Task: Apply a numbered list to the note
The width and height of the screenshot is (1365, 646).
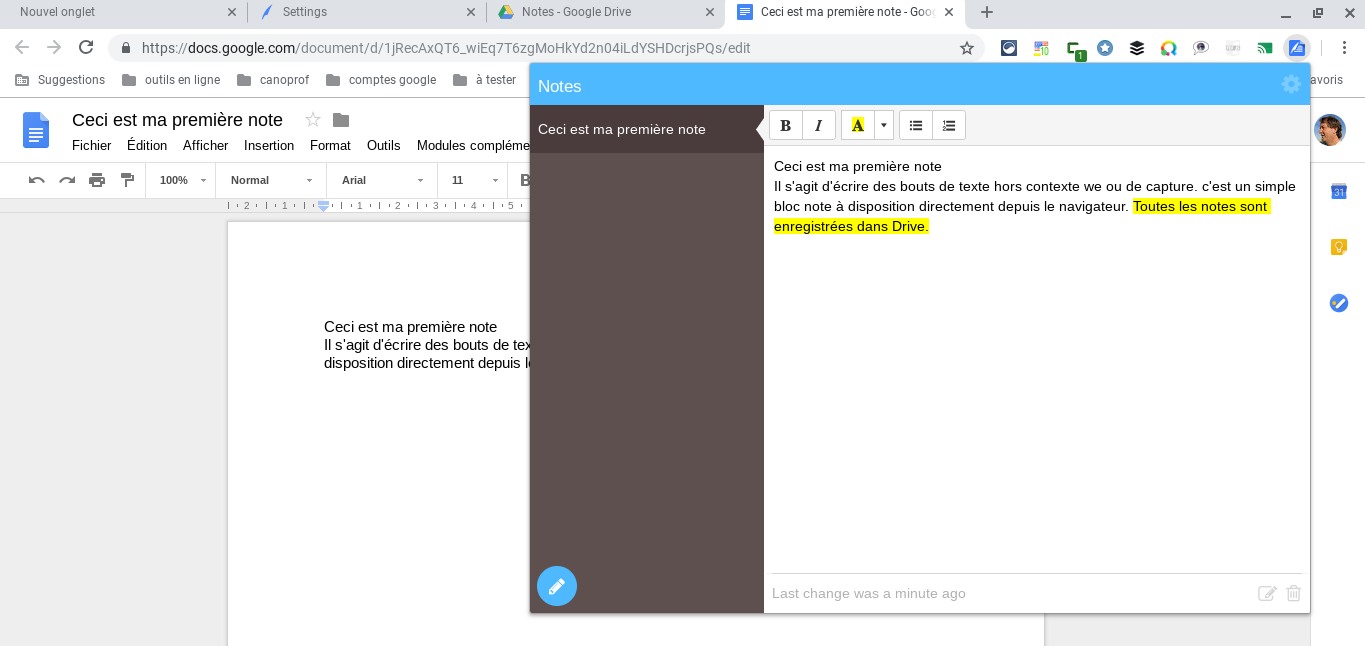Action: [x=948, y=124]
